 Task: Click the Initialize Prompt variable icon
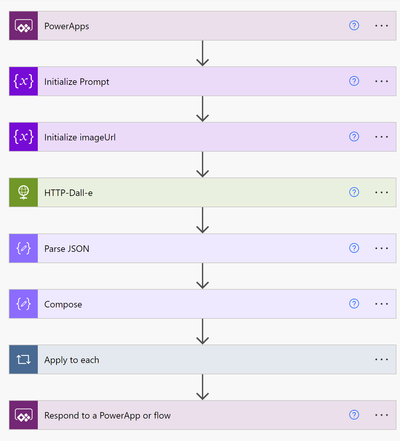click(x=23, y=81)
